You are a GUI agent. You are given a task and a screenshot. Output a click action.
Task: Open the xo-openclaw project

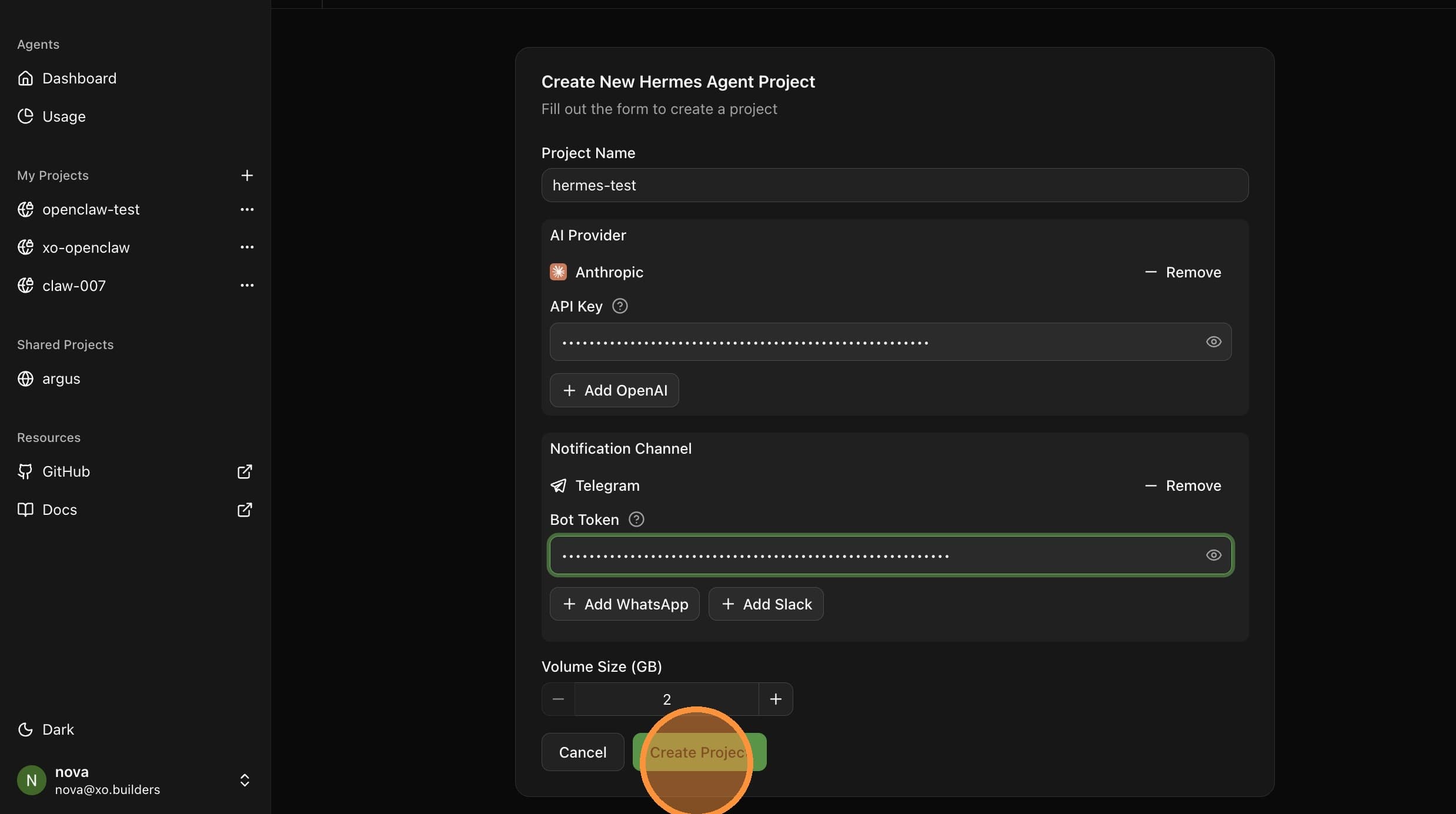click(86, 247)
